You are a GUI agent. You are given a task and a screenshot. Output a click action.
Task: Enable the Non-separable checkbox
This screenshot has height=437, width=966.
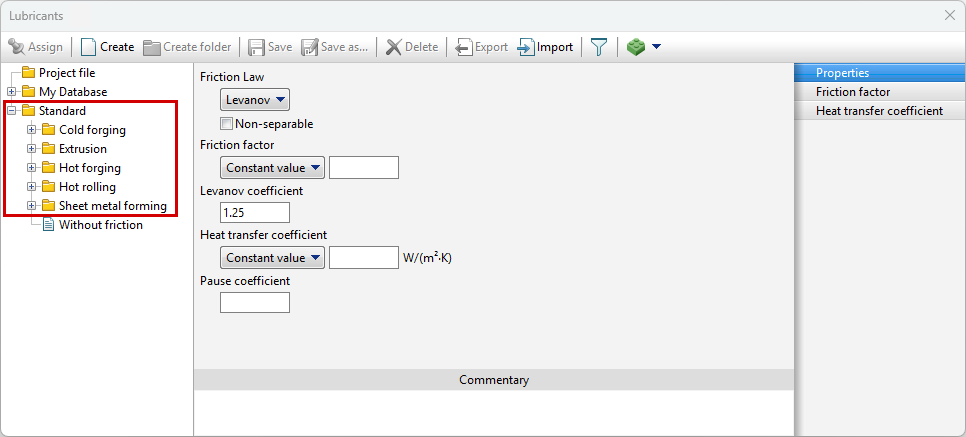click(x=226, y=124)
